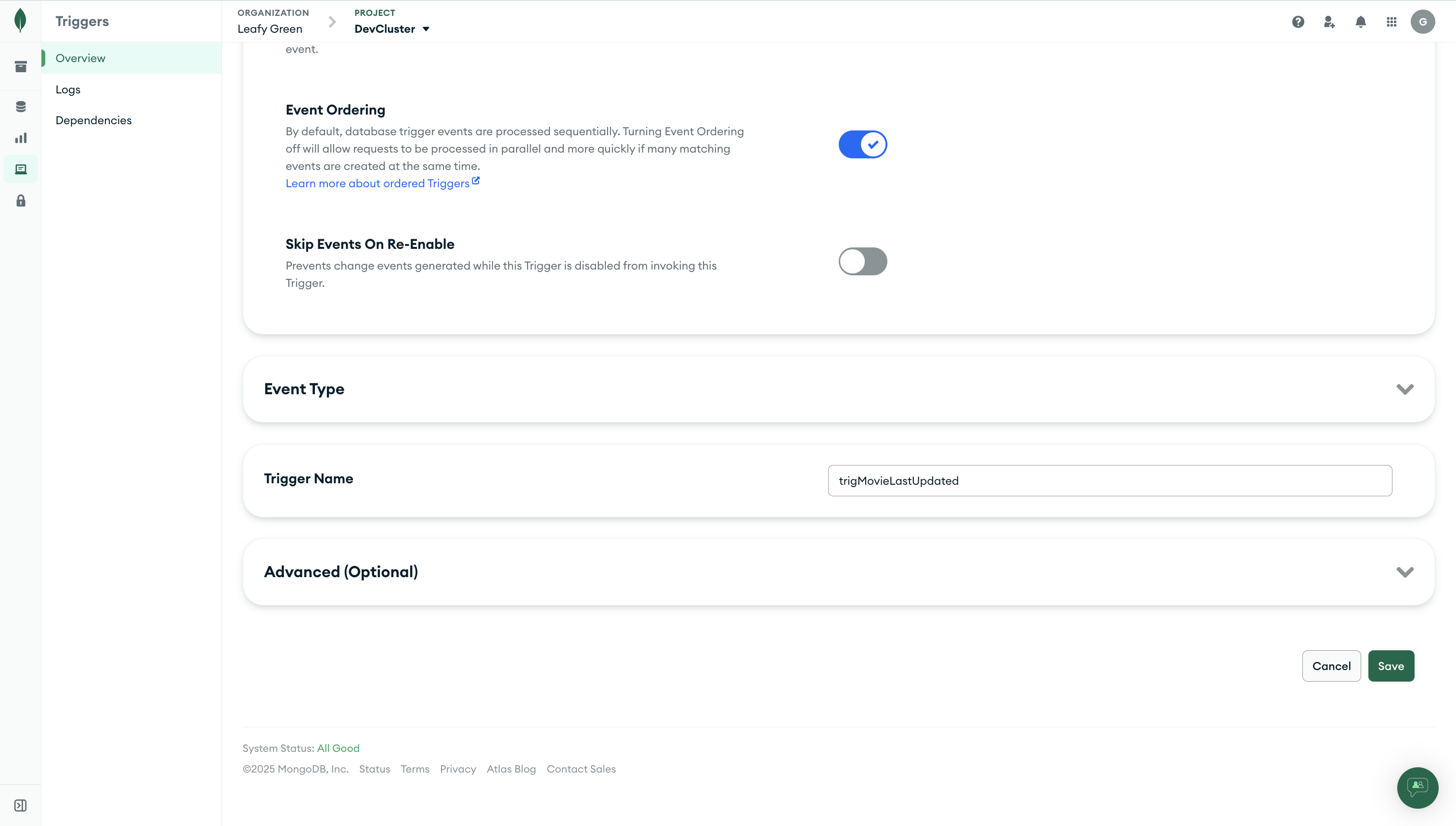Image resolution: width=1456 pixels, height=826 pixels.
Task: Open the apps grid menu
Action: tap(1391, 22)
